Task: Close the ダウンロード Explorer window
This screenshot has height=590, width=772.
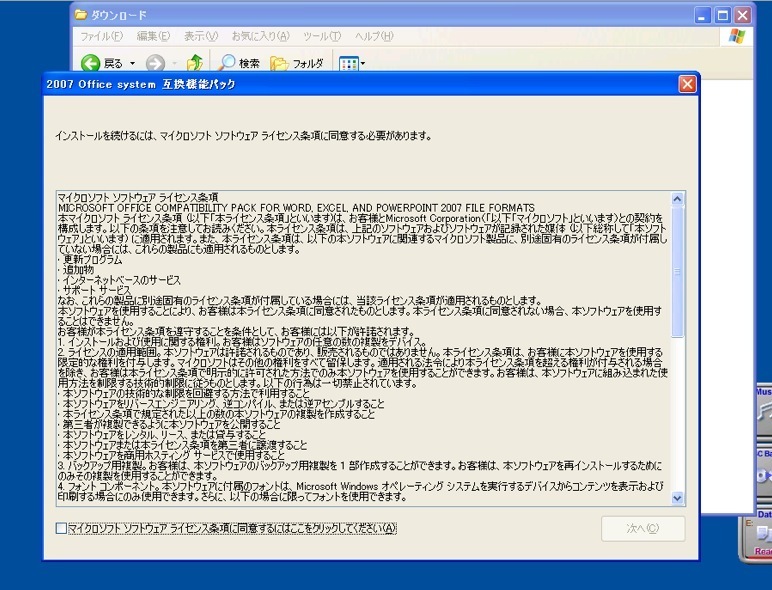Action: pyautogui.click(x=743, y=16)
